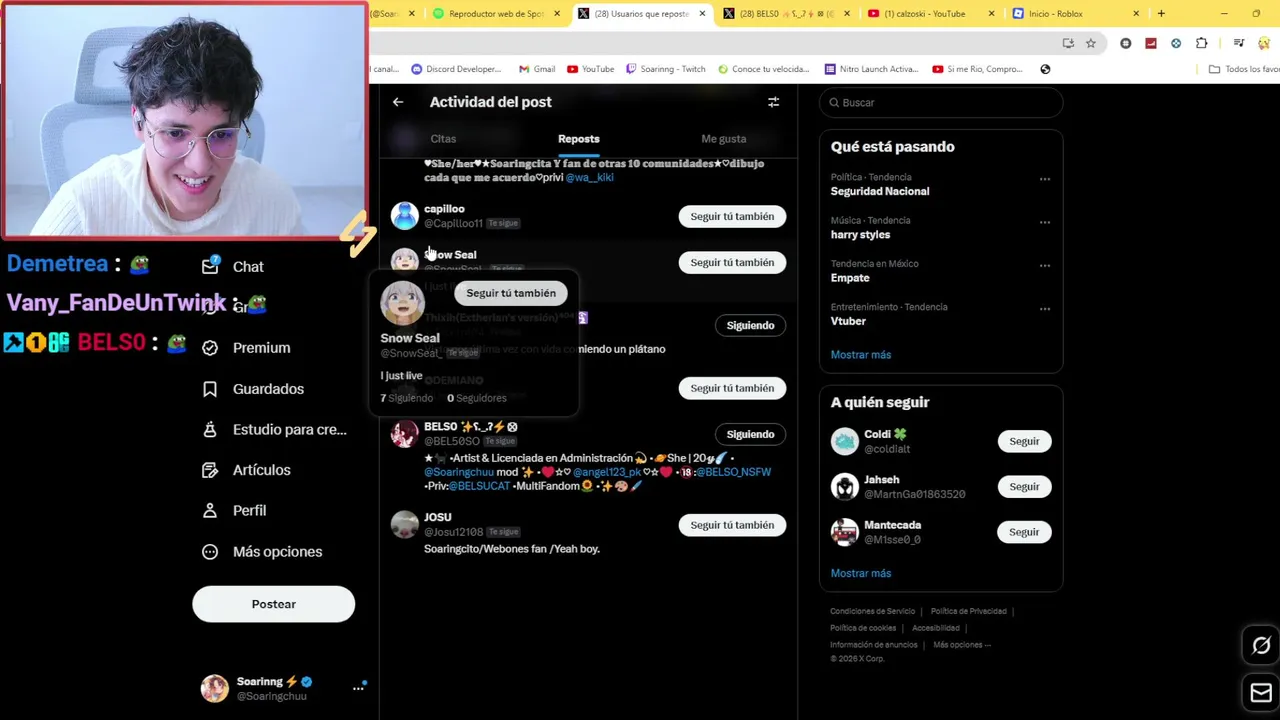Open the harry styles trend

860,234
